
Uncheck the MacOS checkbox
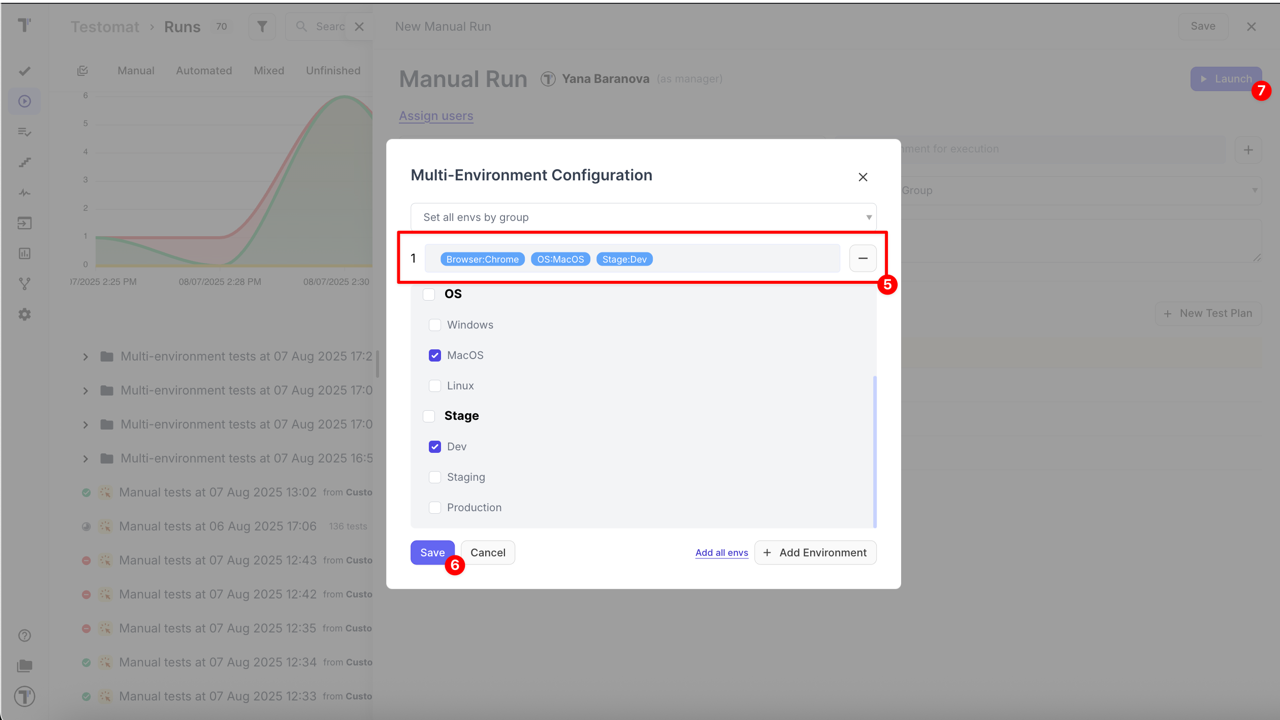[435, 355]
